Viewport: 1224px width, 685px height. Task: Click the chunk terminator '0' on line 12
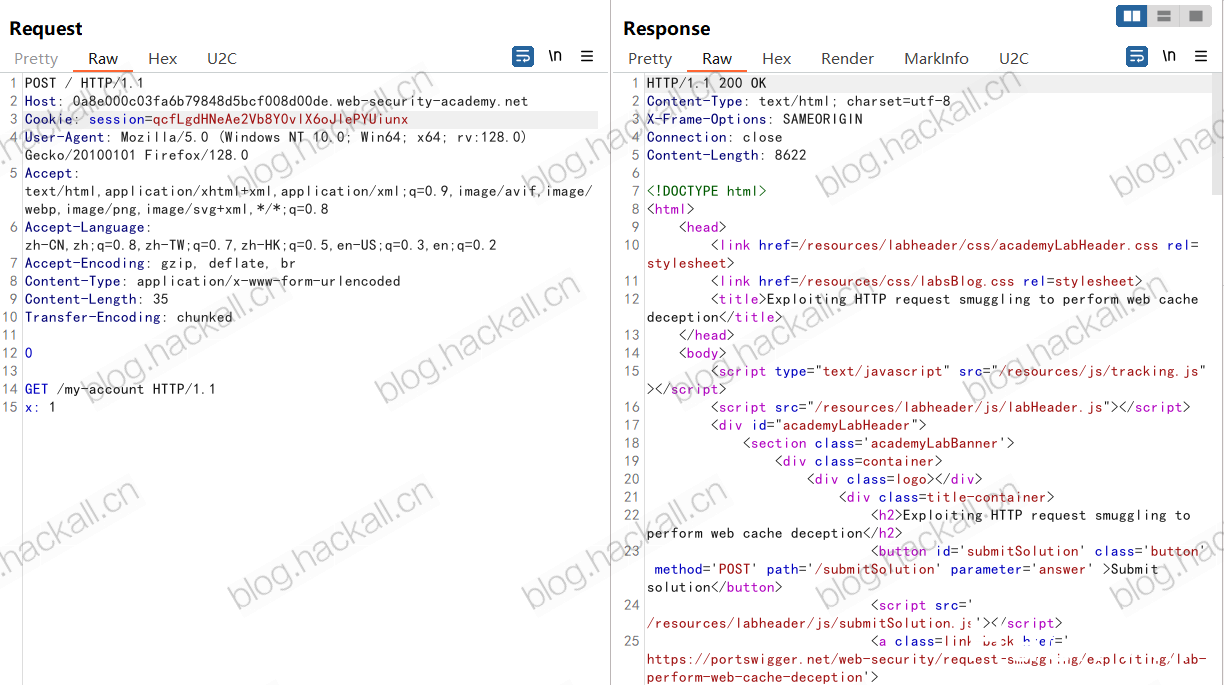click(29, 353)
